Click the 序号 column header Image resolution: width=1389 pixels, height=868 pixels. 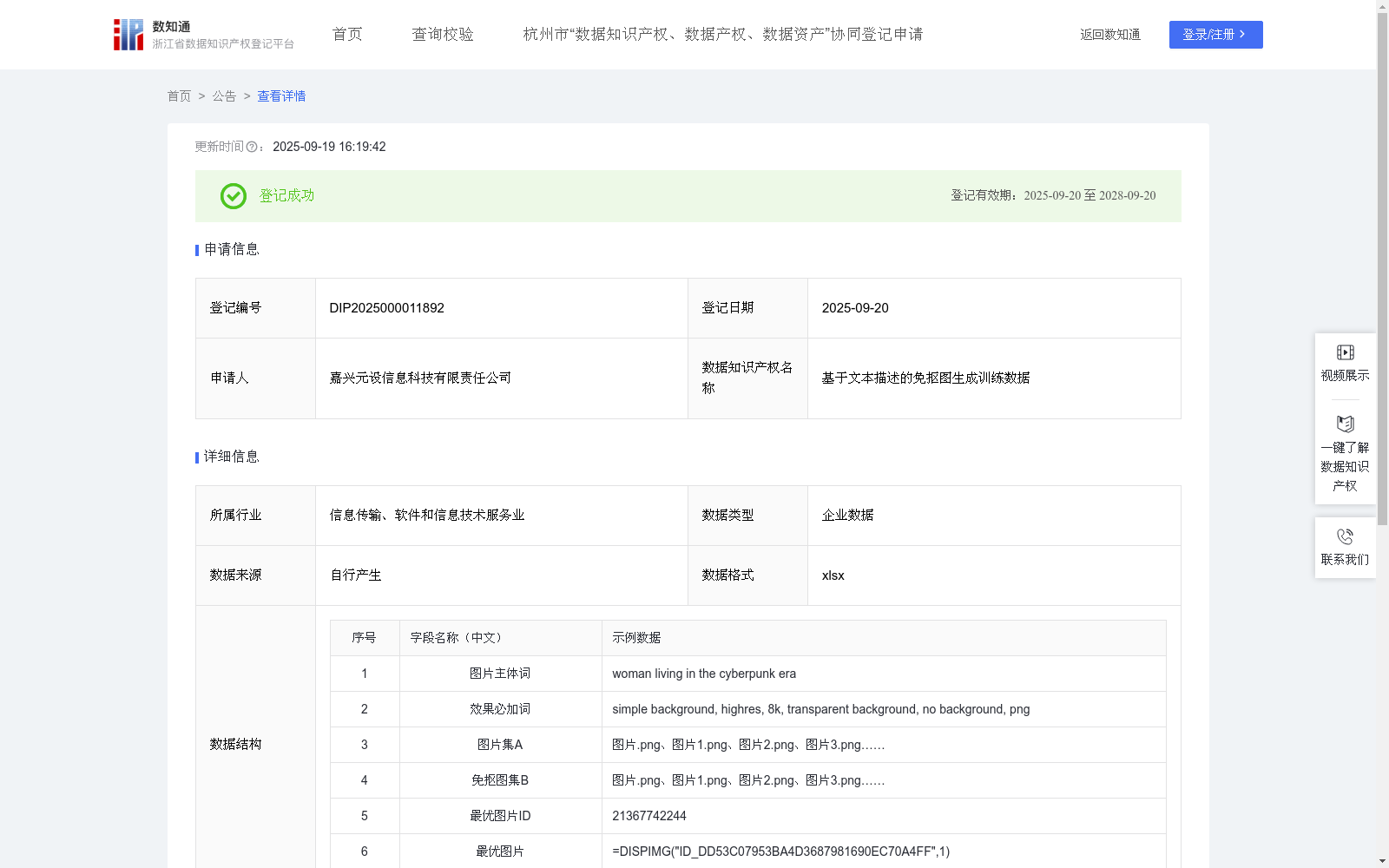pyautogui.click(x=365, y=638)
